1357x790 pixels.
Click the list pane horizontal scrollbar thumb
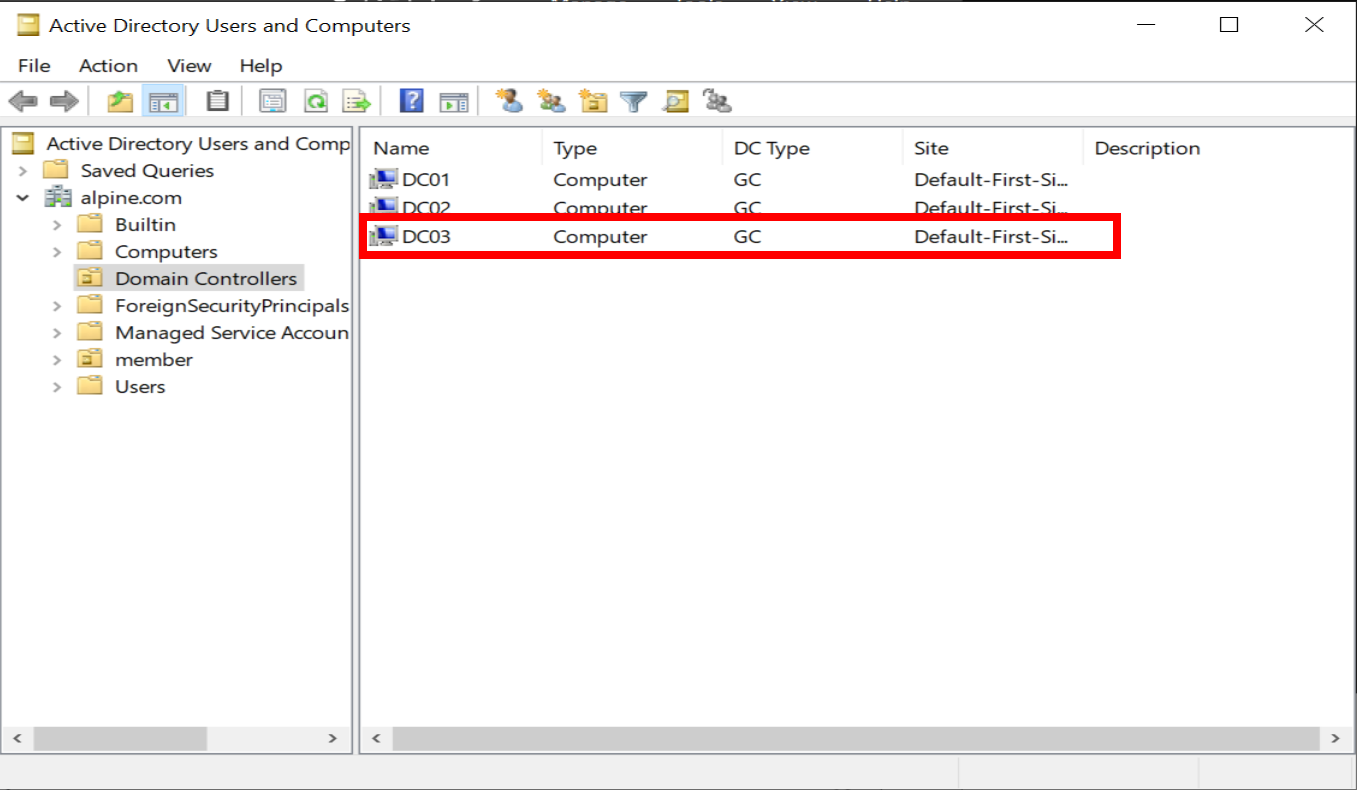[x=856, y=739]
